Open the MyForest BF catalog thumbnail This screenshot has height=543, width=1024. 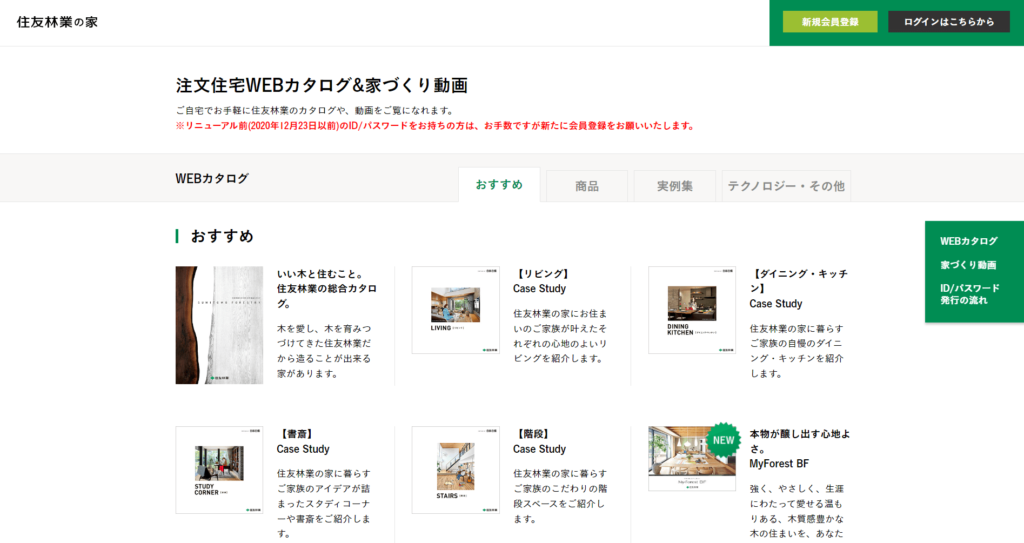point(692,459)
